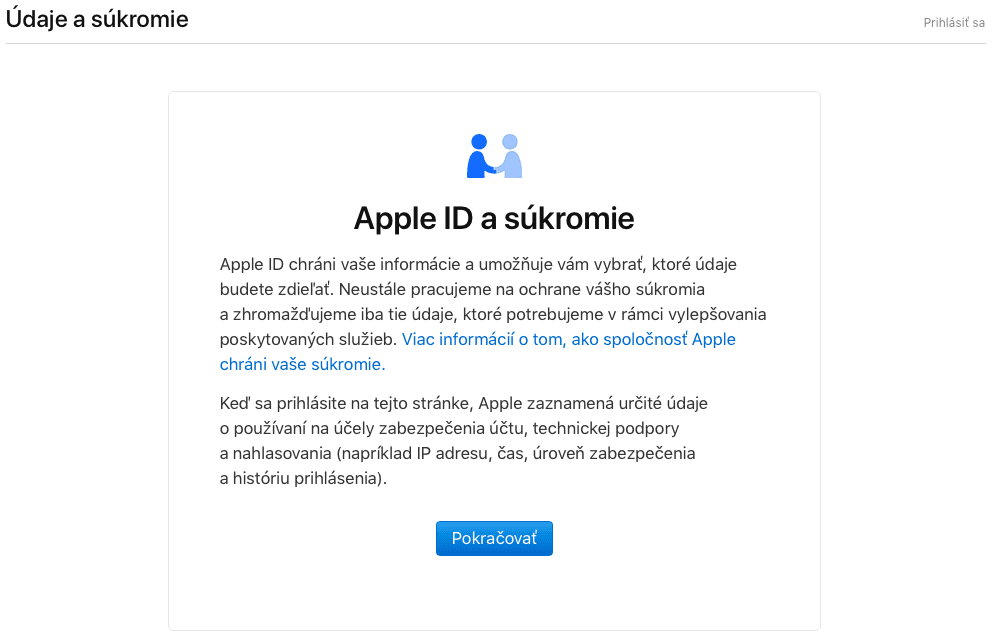Click the Údaje a súkromie page title
993x644 pixels.
97,19
